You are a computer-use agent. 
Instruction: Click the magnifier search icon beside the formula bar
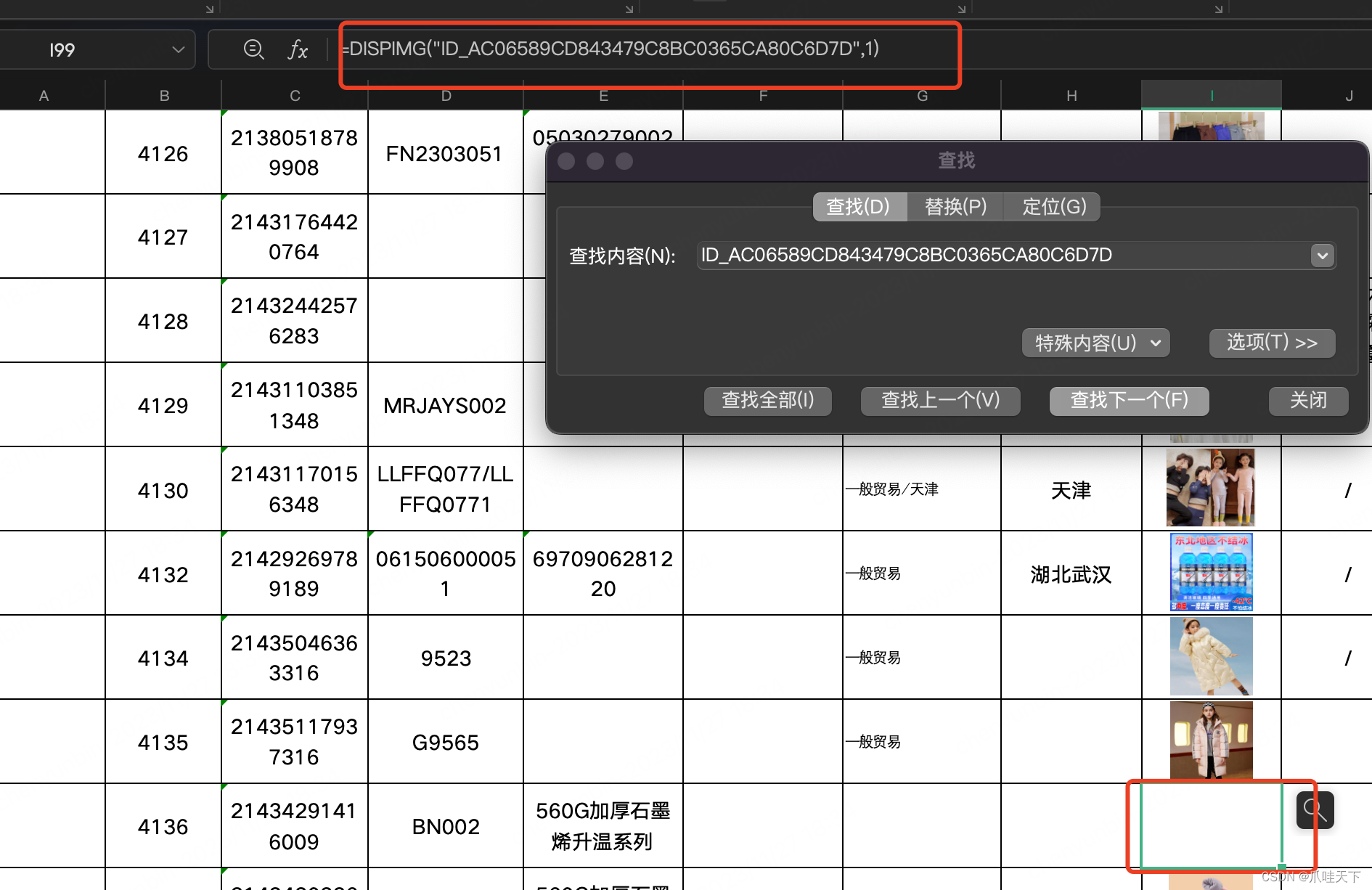[x=253, y=49]
